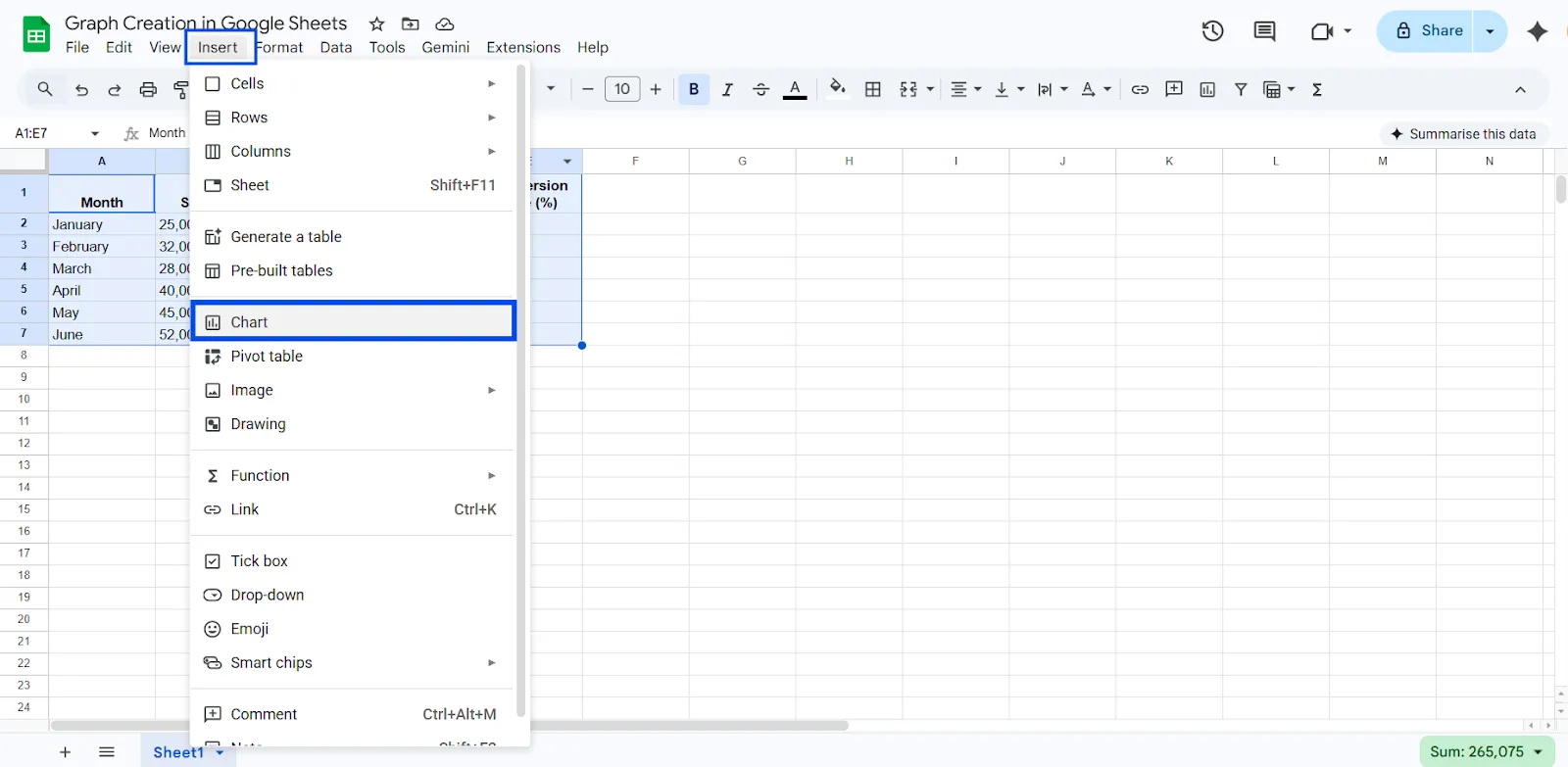Click the toolbar insert link icon
Image resolution: width=1568 pixels, height=767 pixels.
pos(1140,89)
